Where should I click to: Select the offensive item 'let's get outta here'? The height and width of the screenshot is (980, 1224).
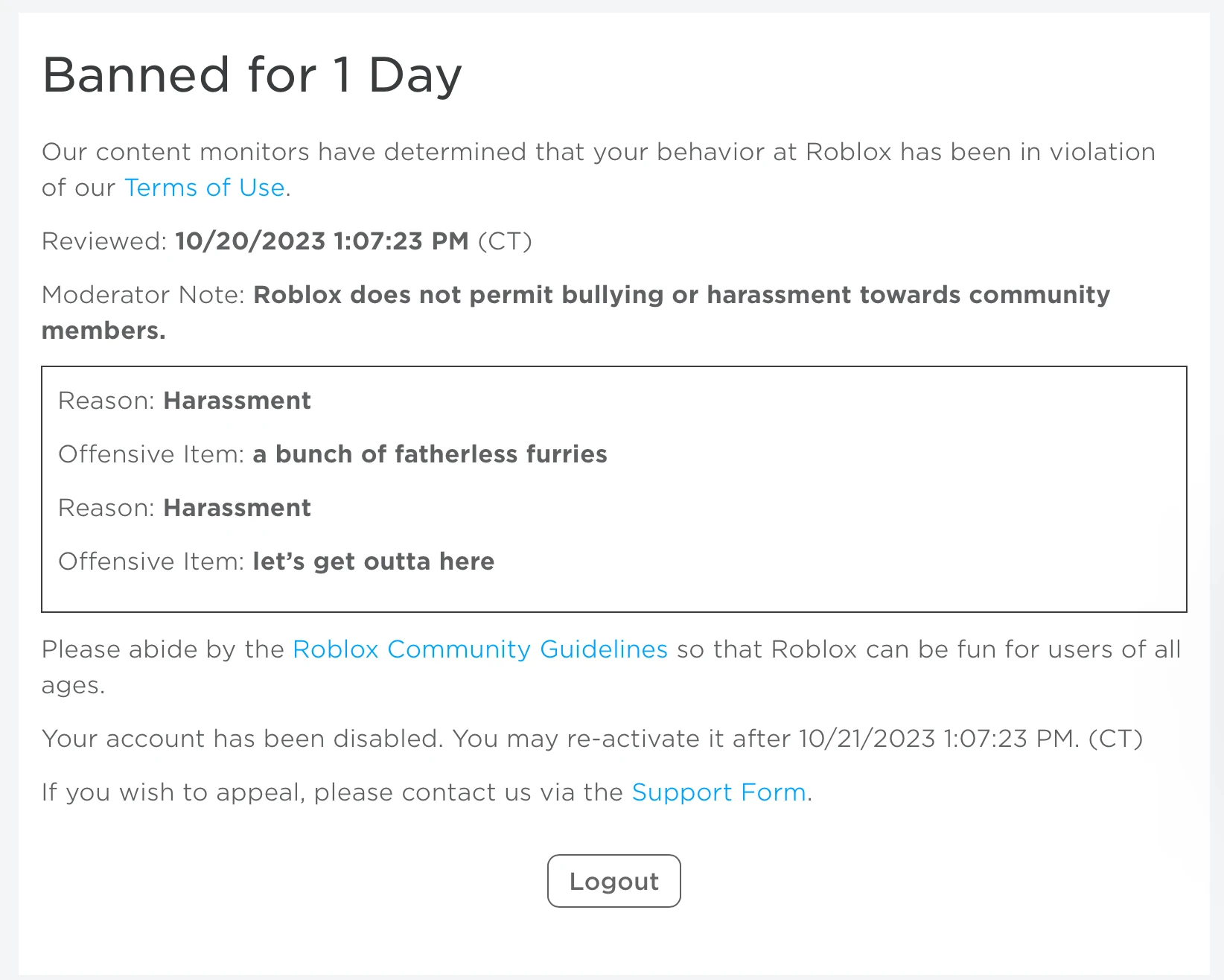[373, 561]
